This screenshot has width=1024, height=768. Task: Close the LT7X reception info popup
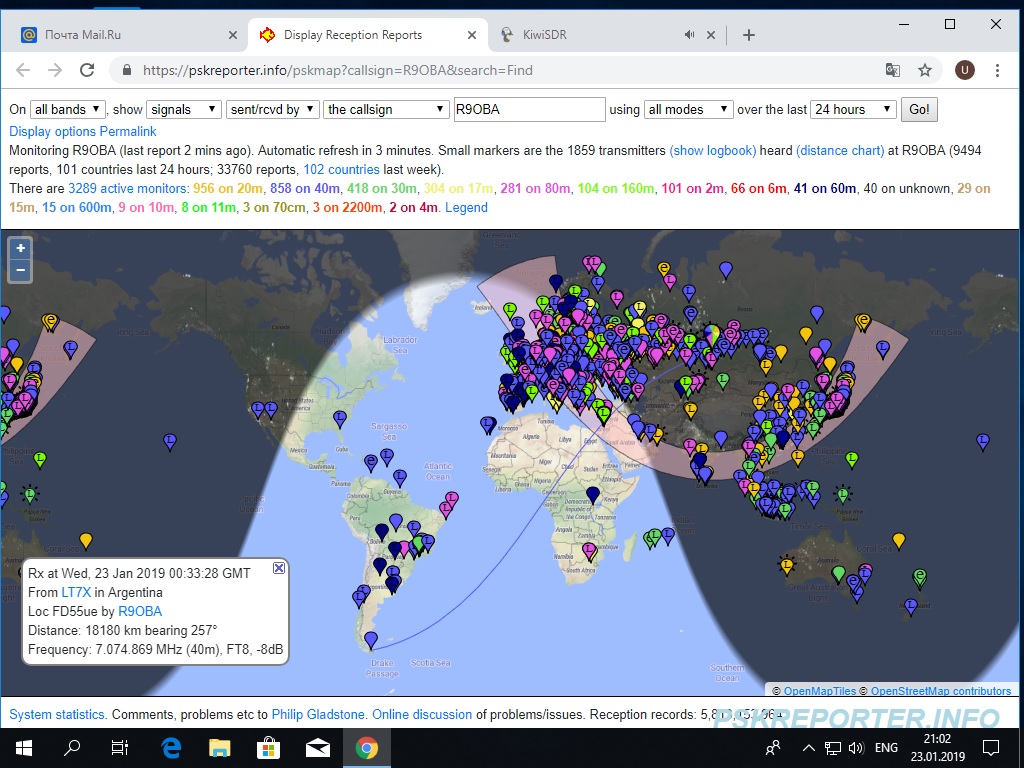point(279,568)
